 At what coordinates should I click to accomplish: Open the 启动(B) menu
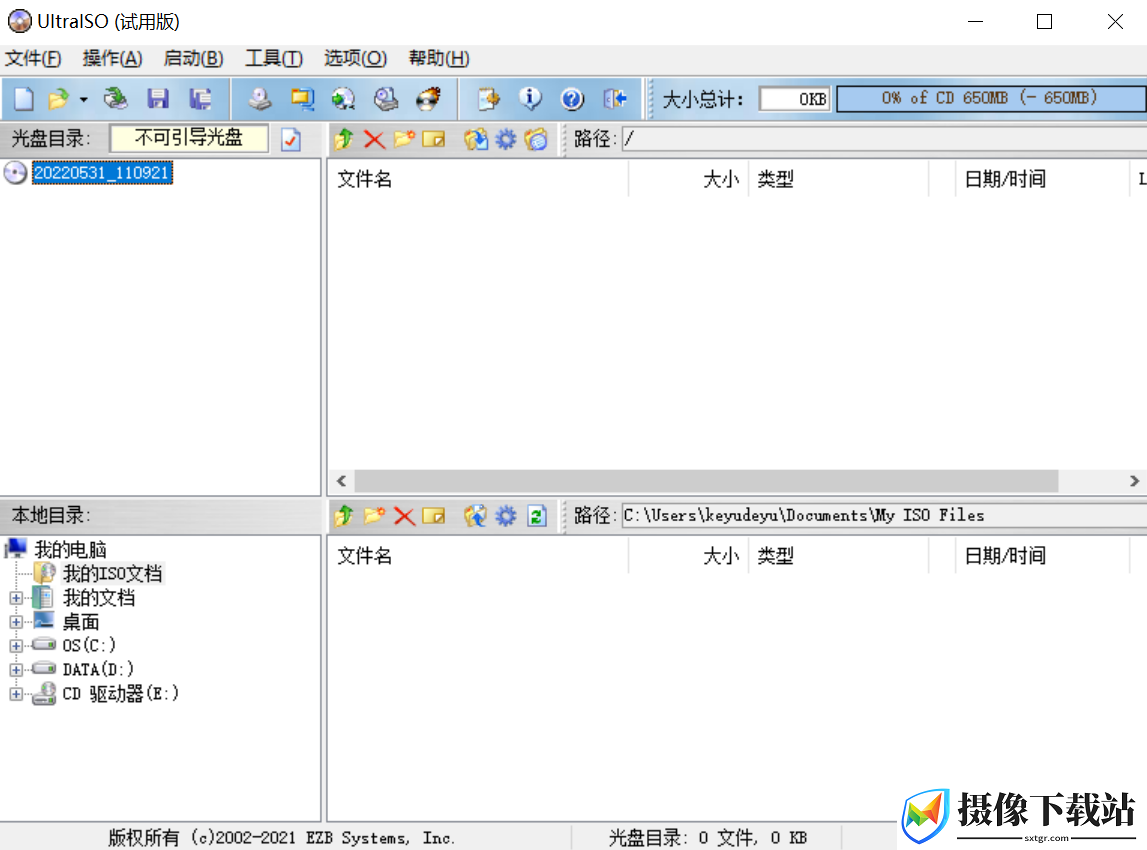coord(193,59)
